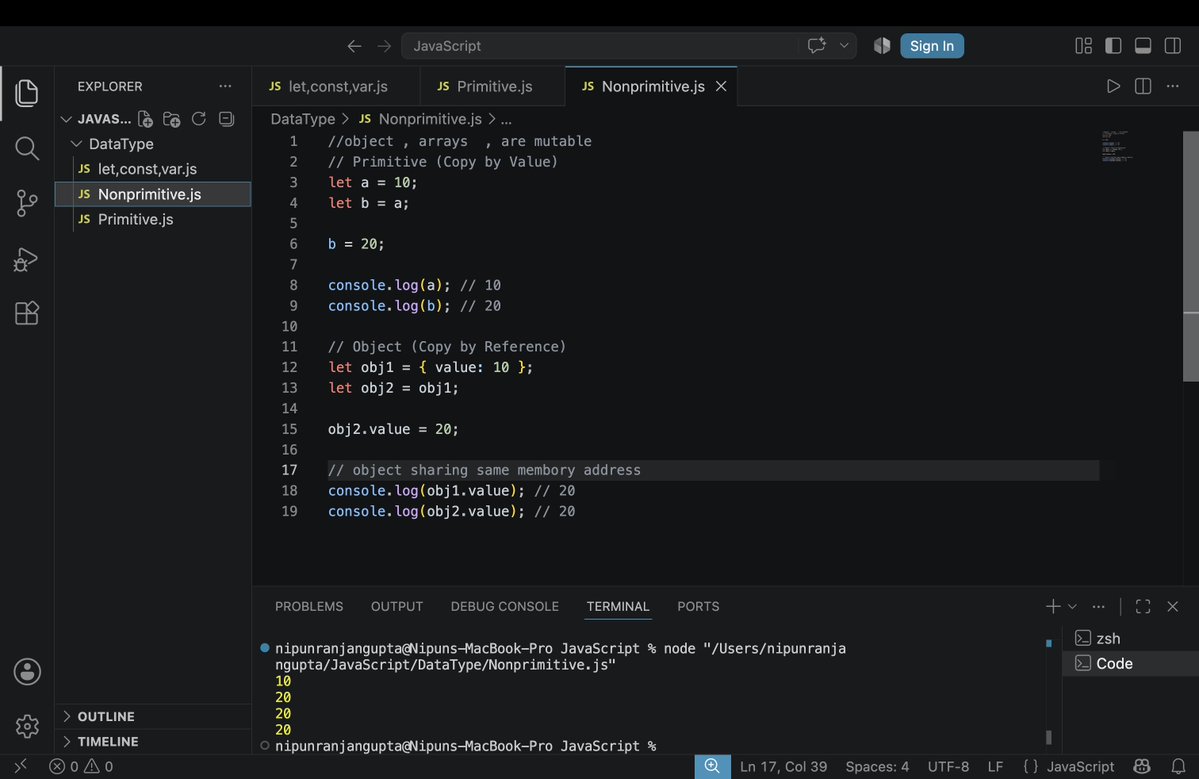Open the new terminal profile dropdown
Image resolution: width=1199 pixels, height=779 pixels.
click(1072, 606)
